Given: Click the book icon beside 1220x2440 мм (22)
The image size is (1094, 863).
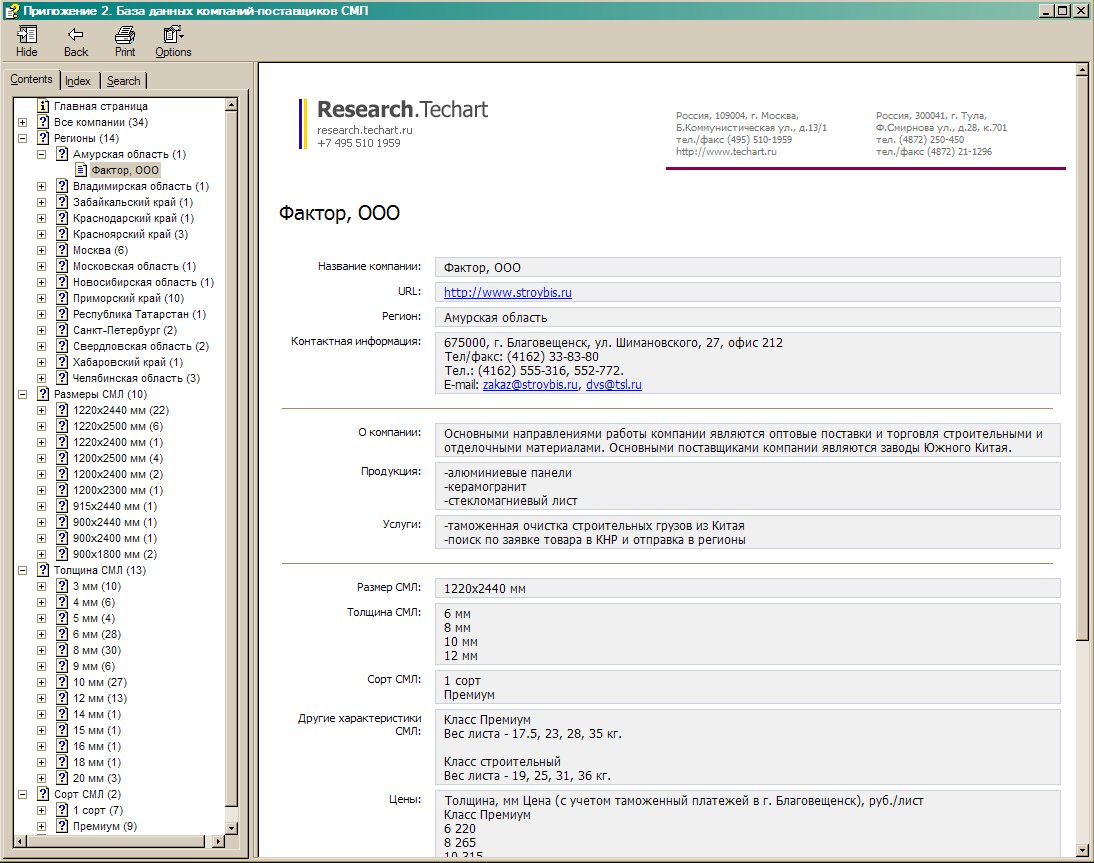Looking at the screenshot, I should (62, 410).
